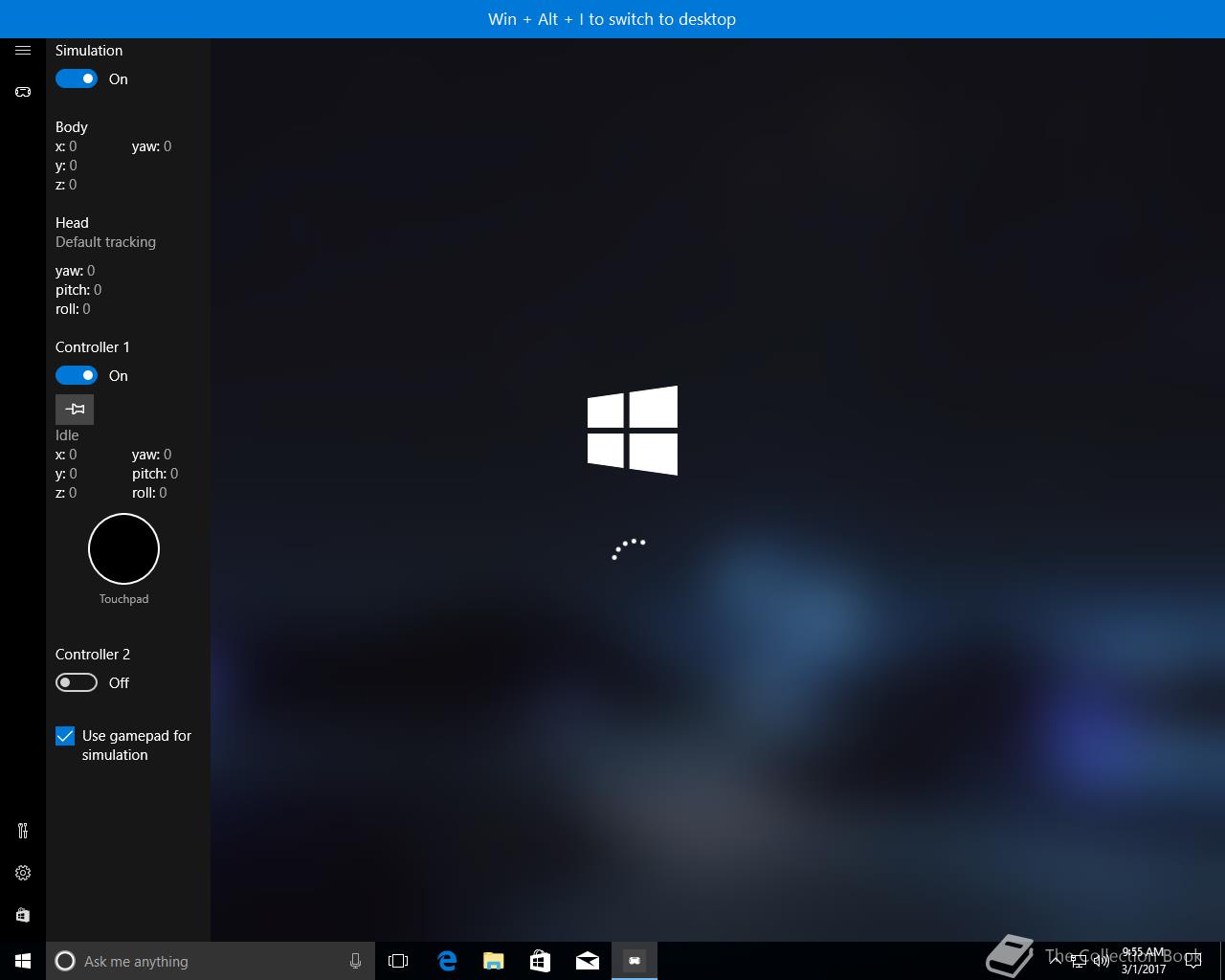The width and height of the screenshot is (1225, 980).
Task: Click the circular Touchpad control
Action: point(123,549)
